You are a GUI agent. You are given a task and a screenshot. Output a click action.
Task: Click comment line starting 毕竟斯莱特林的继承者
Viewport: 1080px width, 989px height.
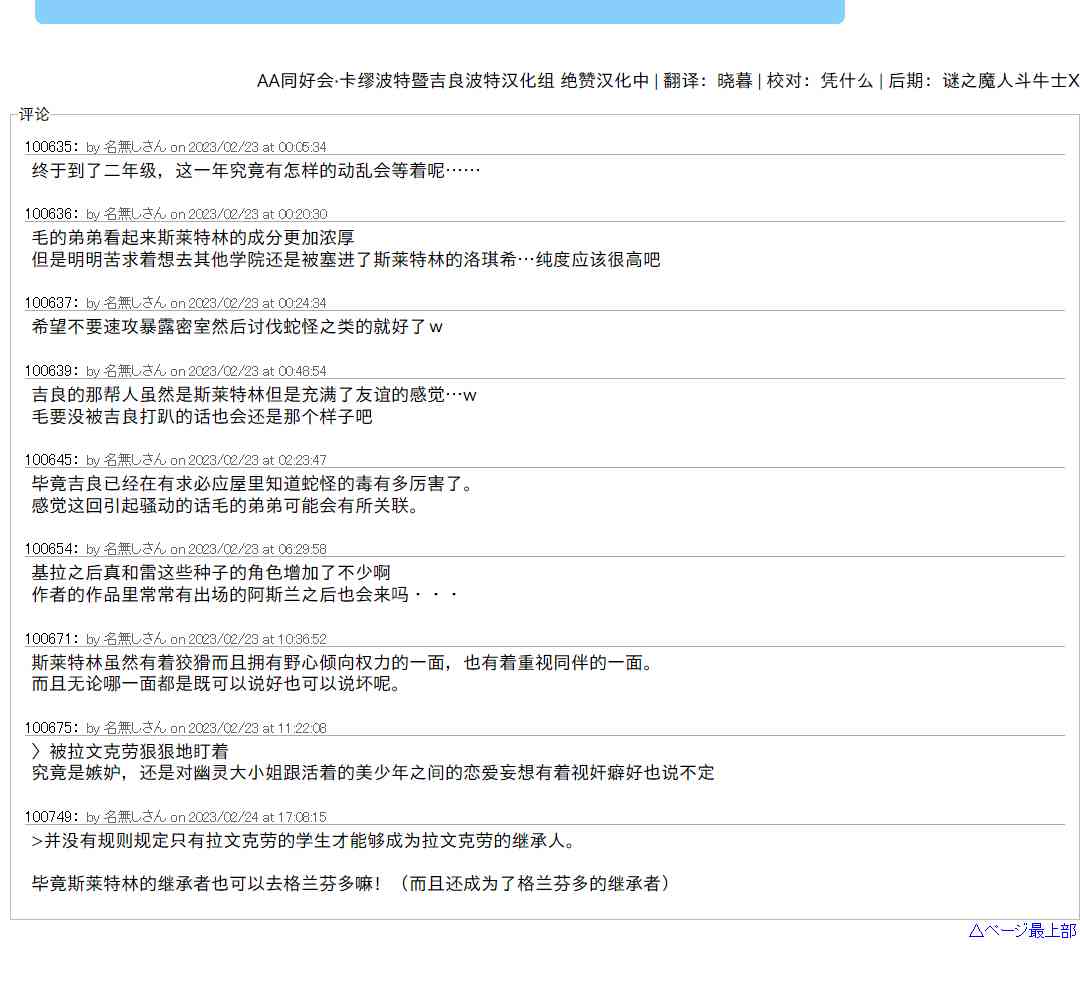tap(350, 884)
